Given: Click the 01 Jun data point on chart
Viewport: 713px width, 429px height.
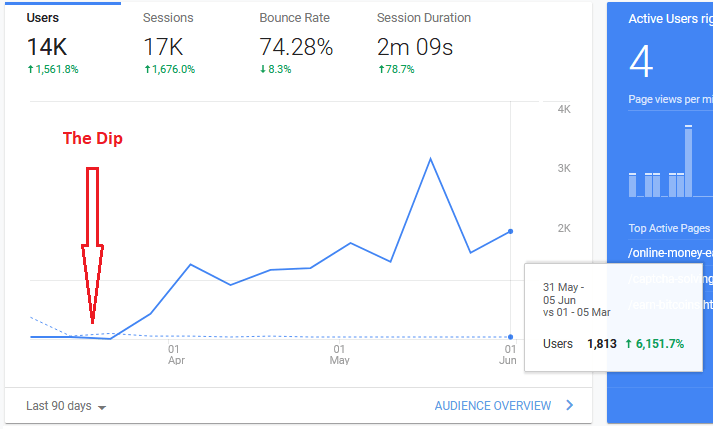Looking at the screenshot, I should 511,232.
